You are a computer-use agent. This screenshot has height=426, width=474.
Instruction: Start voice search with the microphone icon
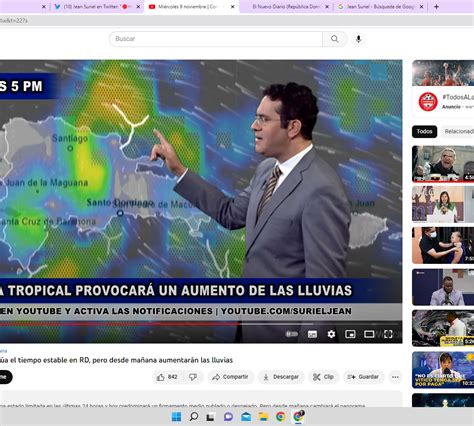tap(358, 39)
